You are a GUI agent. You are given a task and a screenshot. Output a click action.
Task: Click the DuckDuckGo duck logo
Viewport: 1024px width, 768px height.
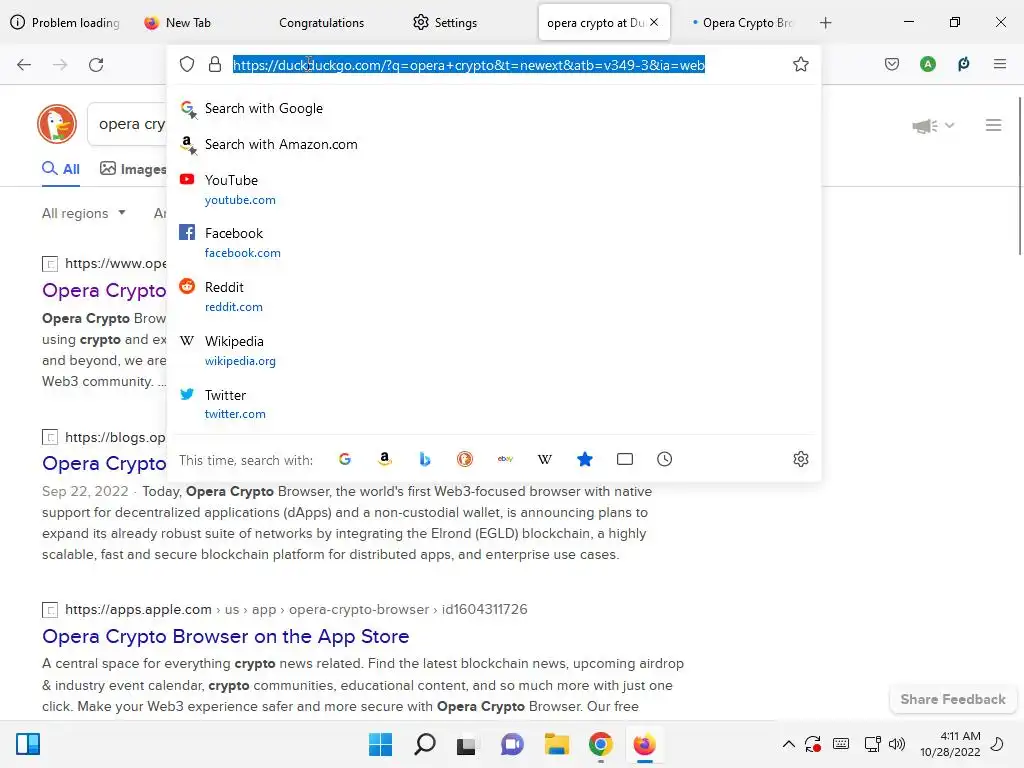[57, 124]
